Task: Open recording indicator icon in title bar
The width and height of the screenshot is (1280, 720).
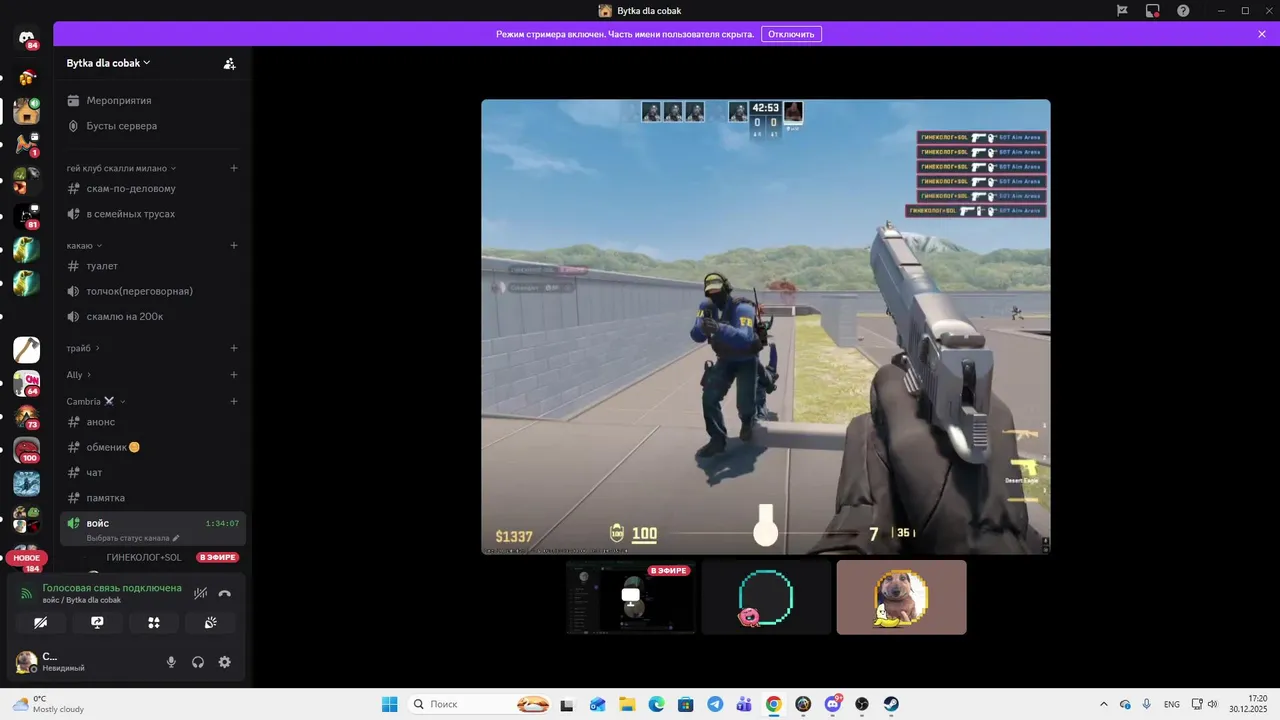Action: 1153,10
